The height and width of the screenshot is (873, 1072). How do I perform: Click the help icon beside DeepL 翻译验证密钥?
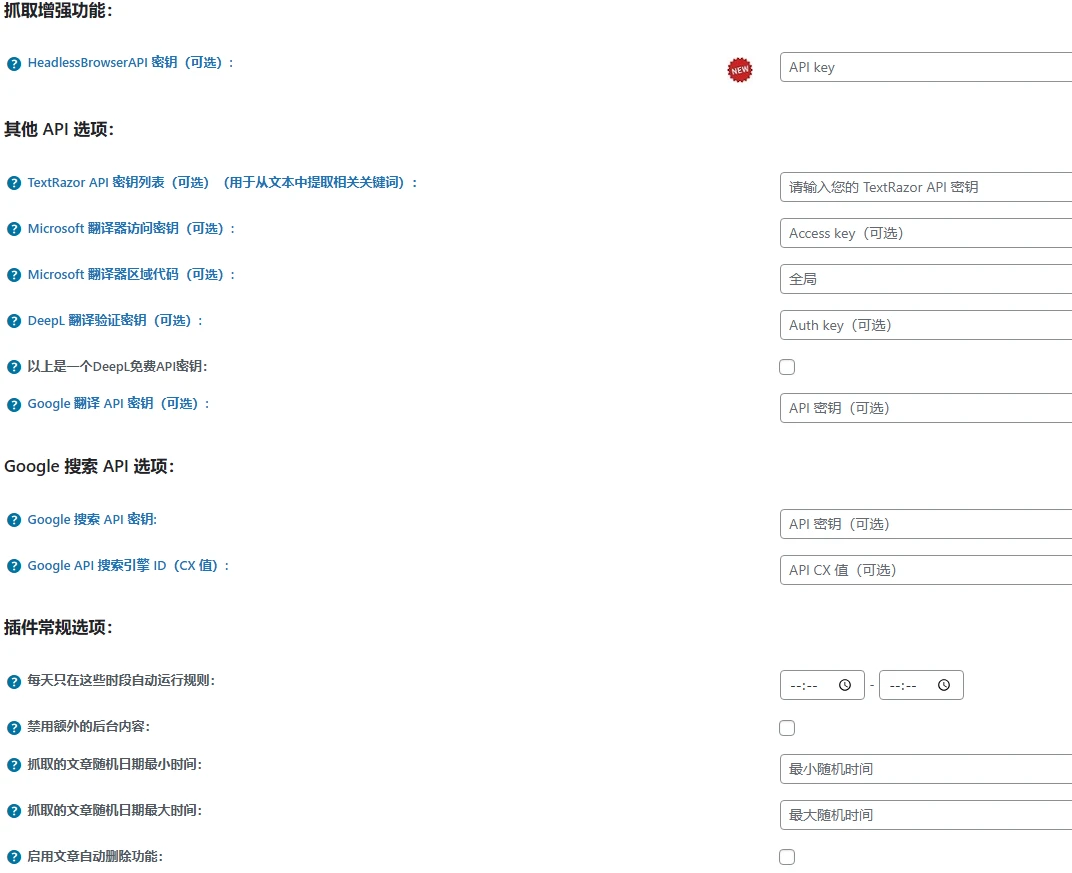(x=13, y=321)
